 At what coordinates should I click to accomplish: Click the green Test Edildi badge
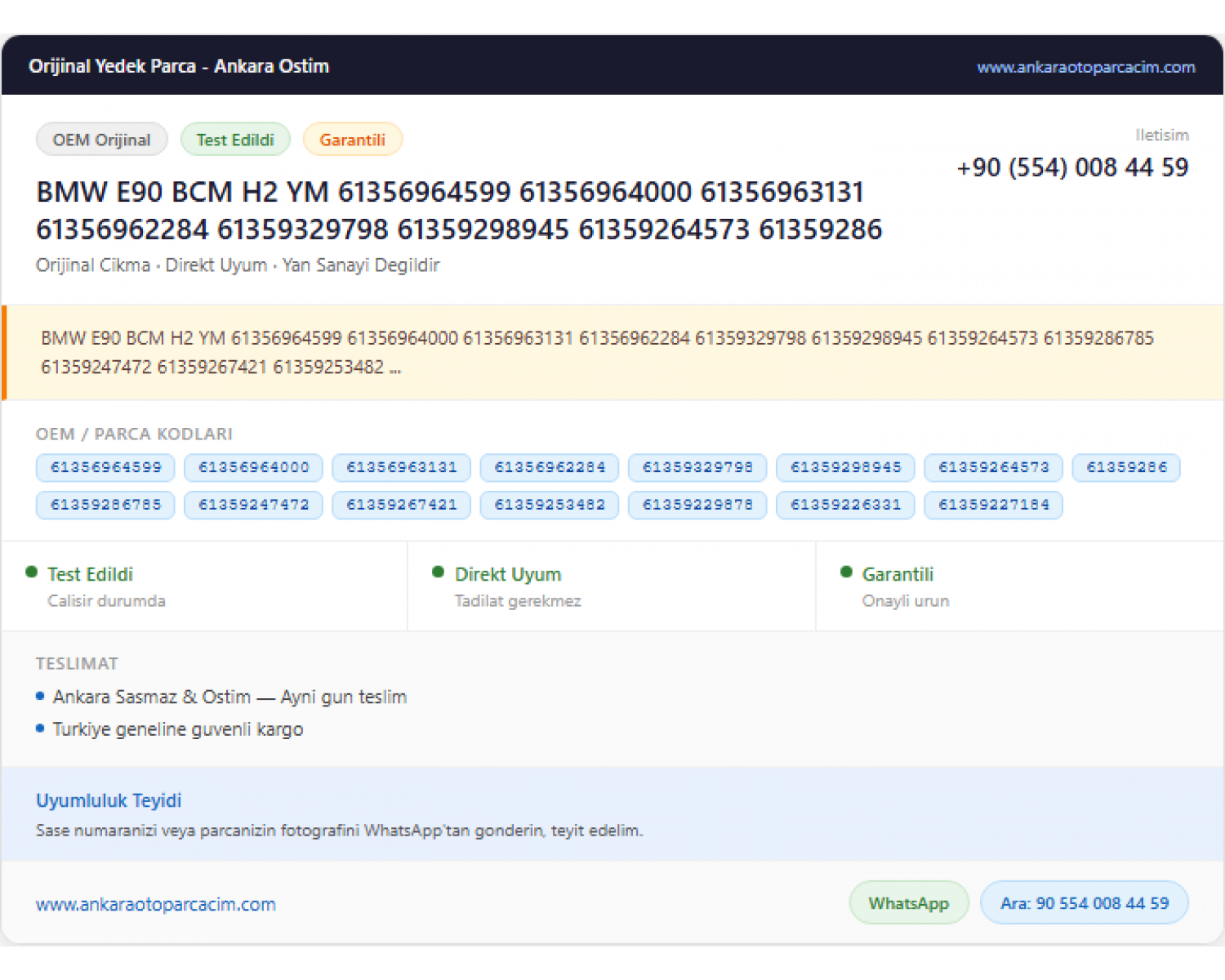[x=235, y=140]
